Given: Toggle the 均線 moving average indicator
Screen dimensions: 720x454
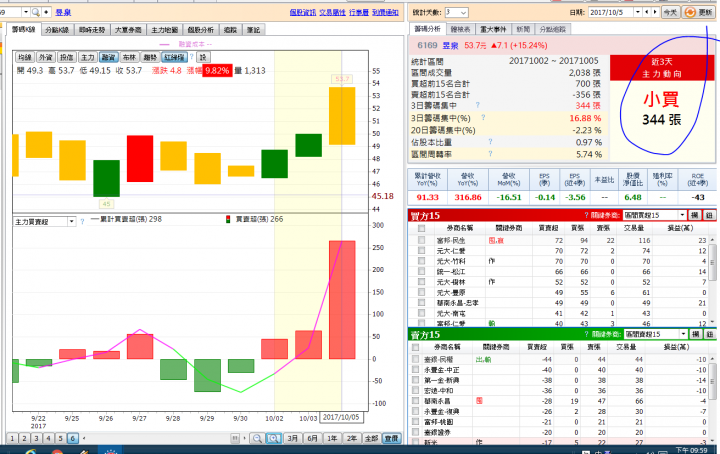Looking at the screenshot, I should 25,57.
